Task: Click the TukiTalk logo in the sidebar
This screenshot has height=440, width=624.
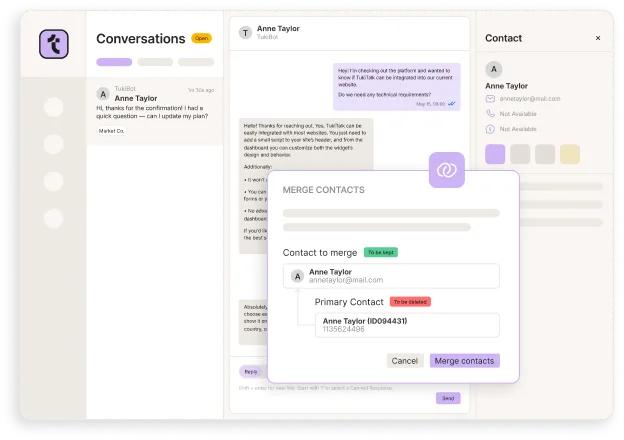Action: pyautogui.click(x=53, y=45)
